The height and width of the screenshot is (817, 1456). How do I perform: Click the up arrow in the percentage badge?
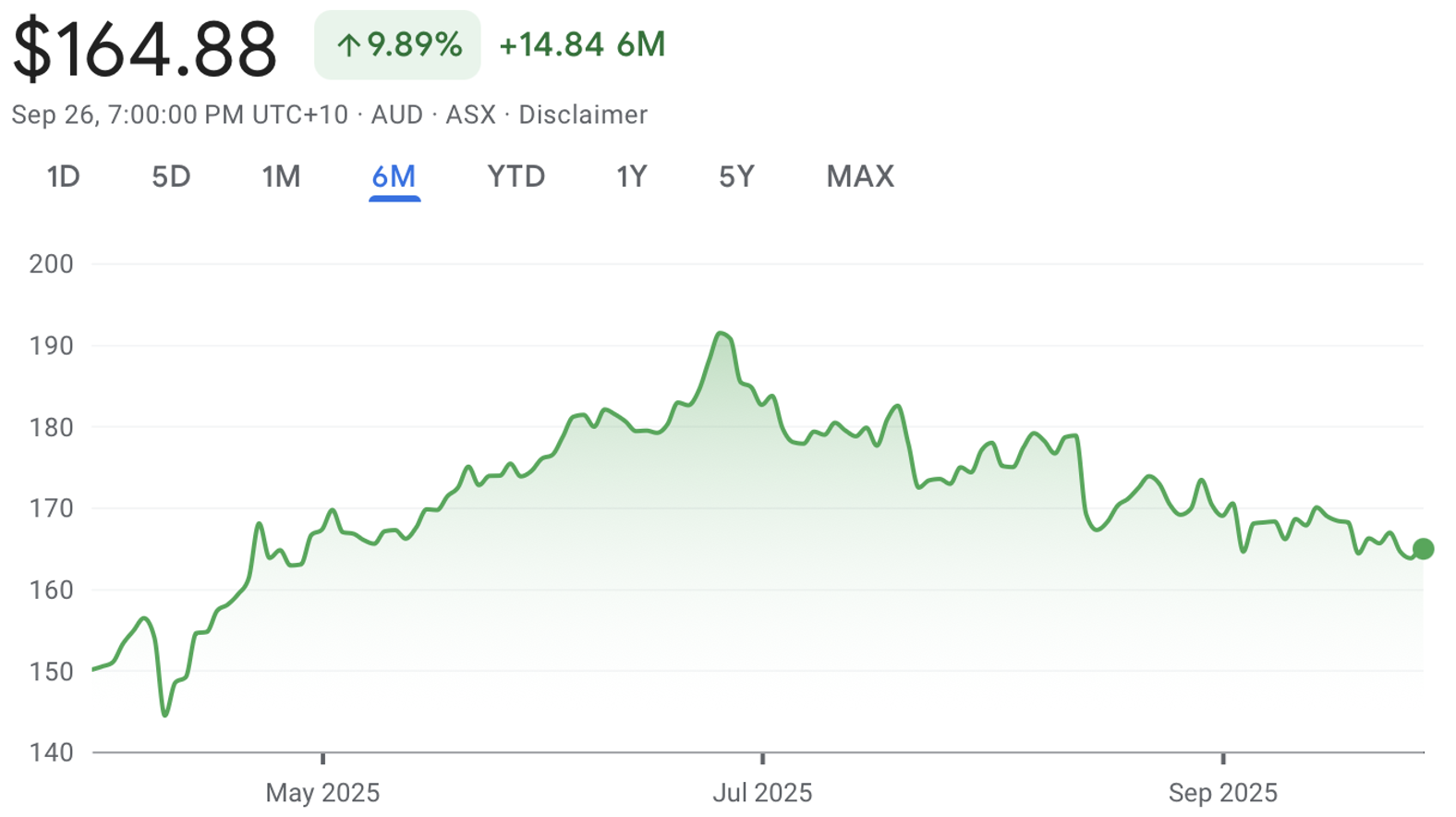347,45
